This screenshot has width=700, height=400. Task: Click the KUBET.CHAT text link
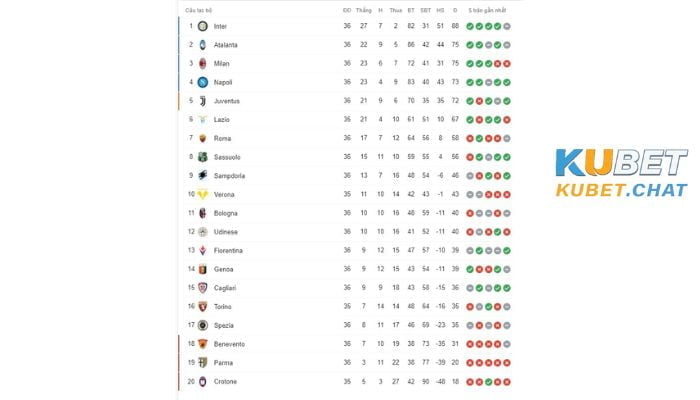pos(621,191)
